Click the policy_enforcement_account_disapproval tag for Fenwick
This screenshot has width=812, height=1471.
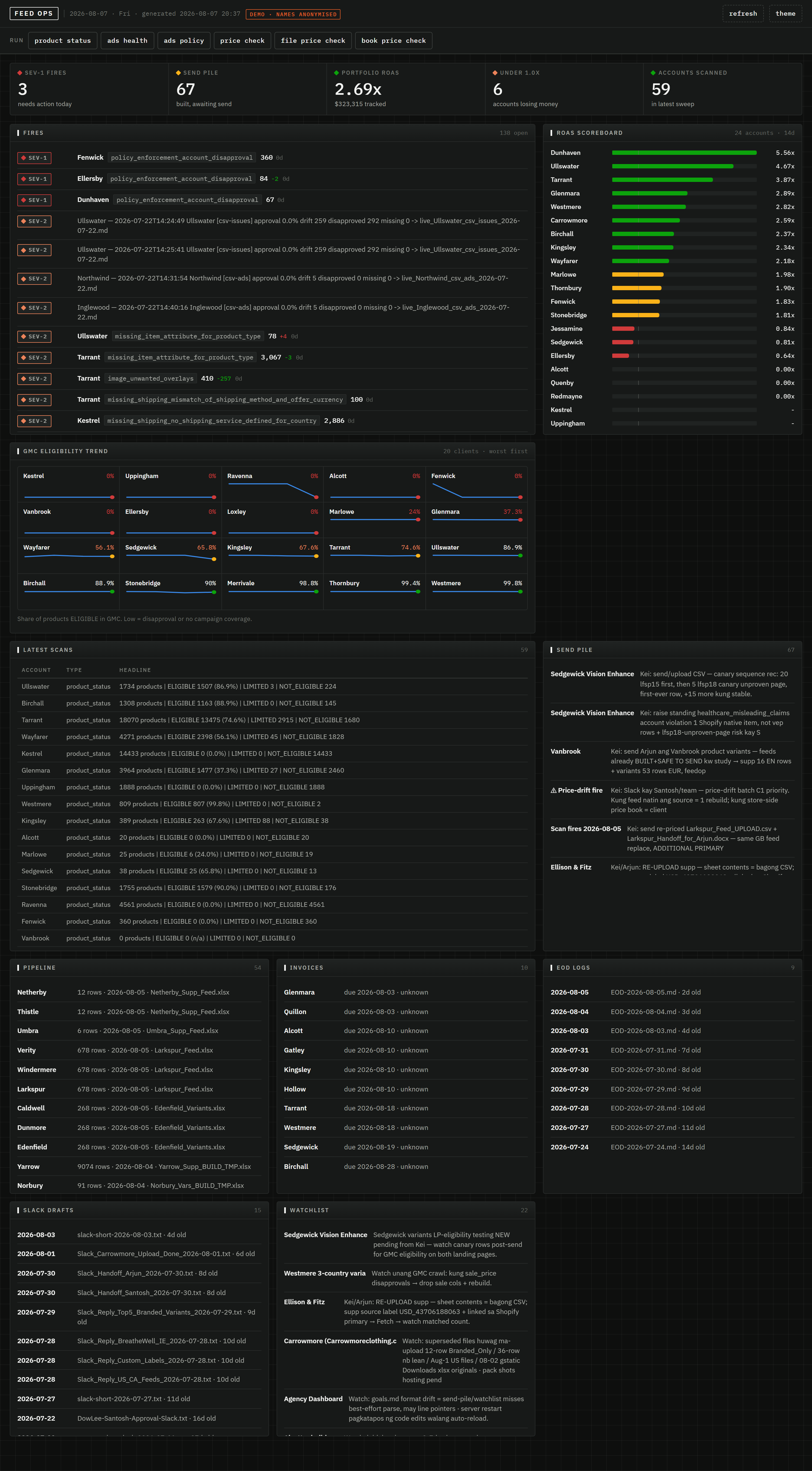(182, 158)
